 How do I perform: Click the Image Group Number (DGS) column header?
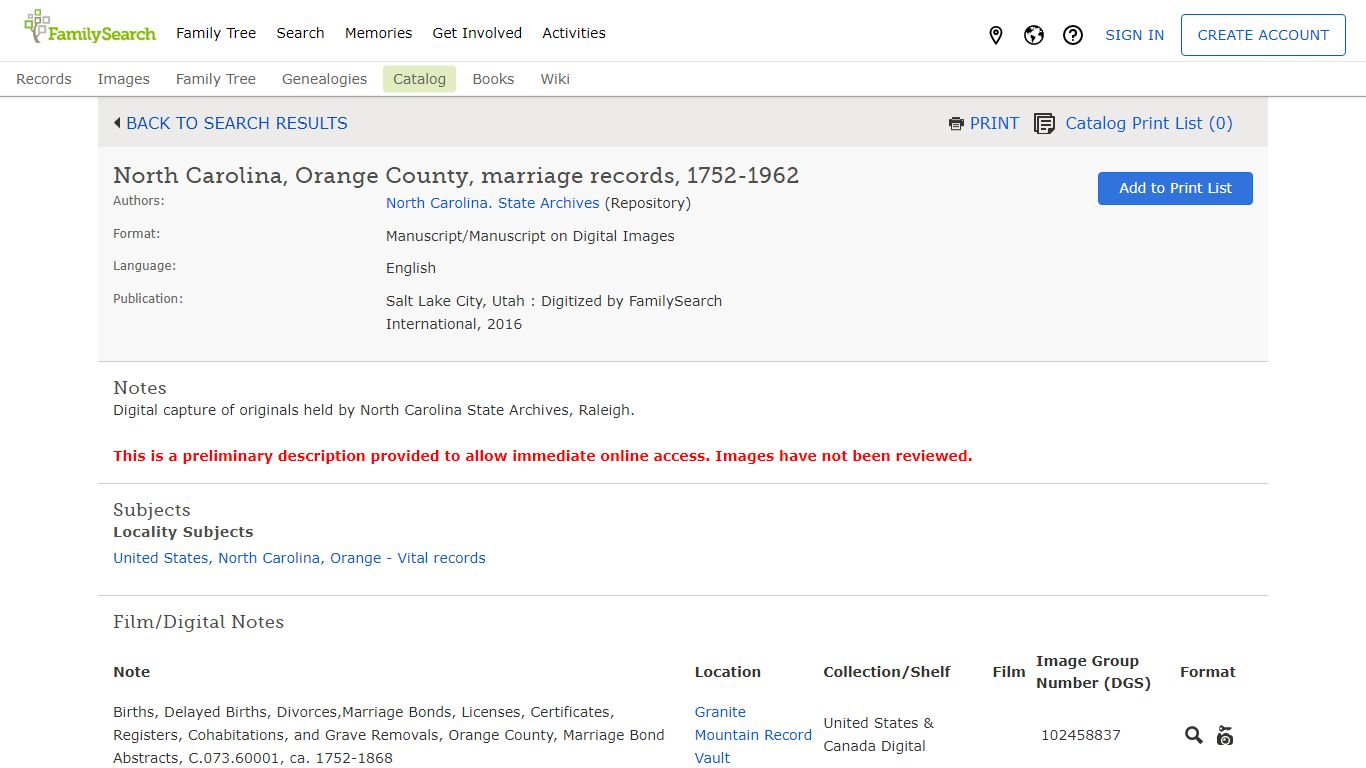(1093, 672)
